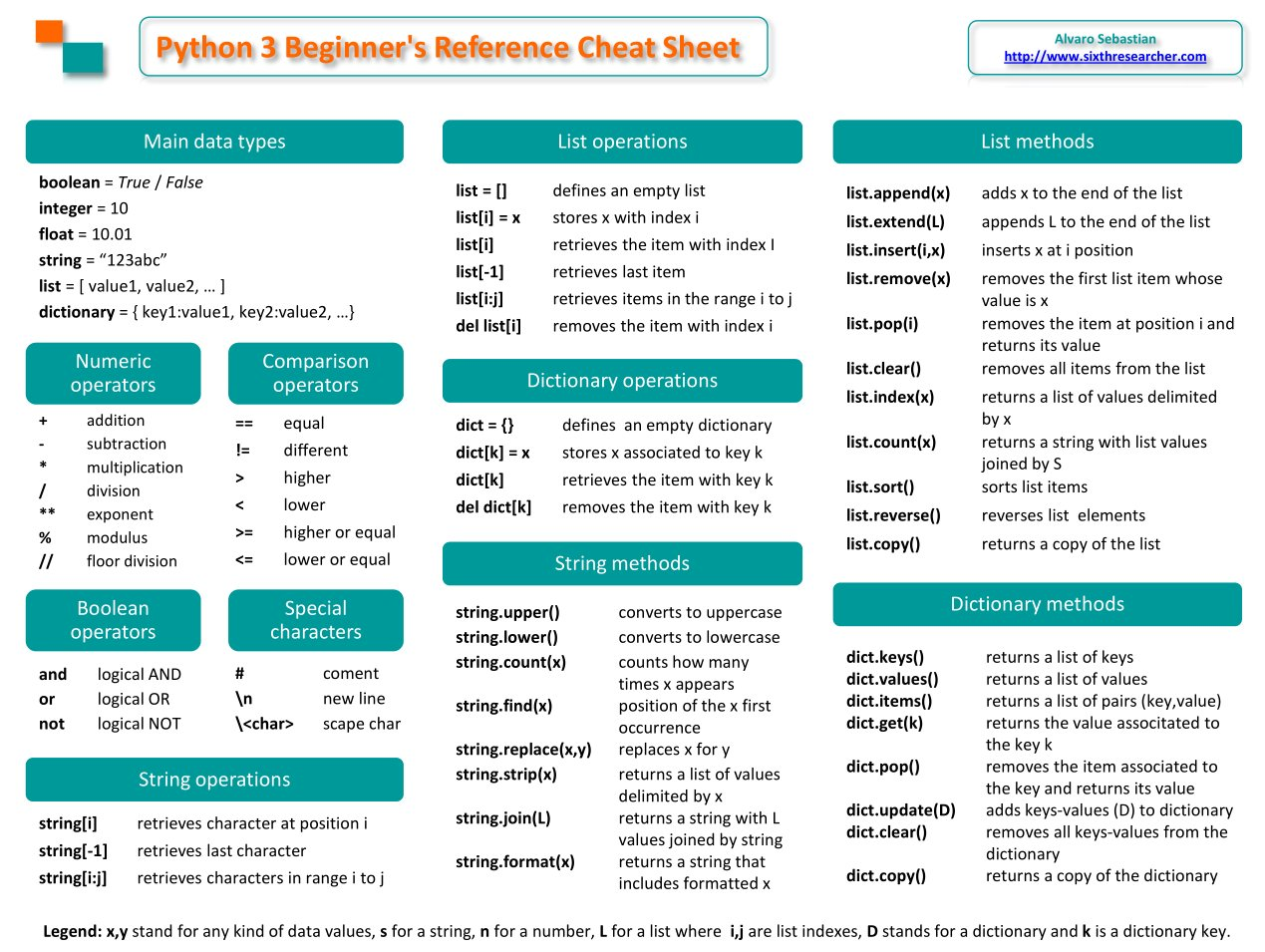Click the list.reverse() method
1265x952 pixels.
893,515
